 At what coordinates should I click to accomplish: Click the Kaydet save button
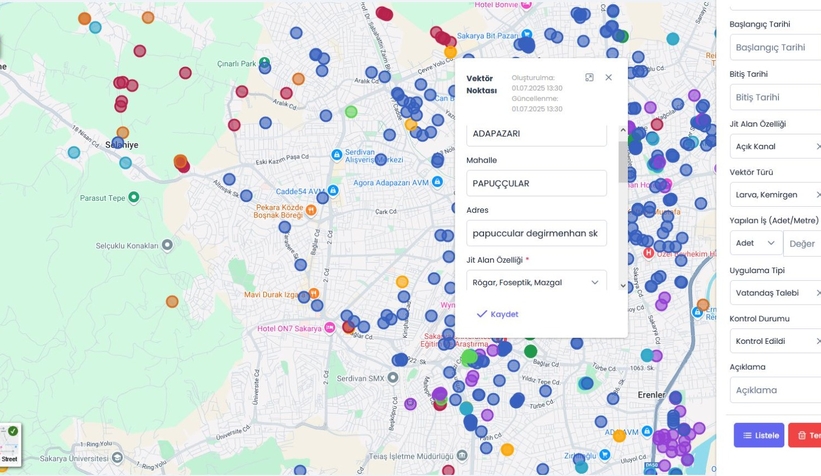point(497,314)
